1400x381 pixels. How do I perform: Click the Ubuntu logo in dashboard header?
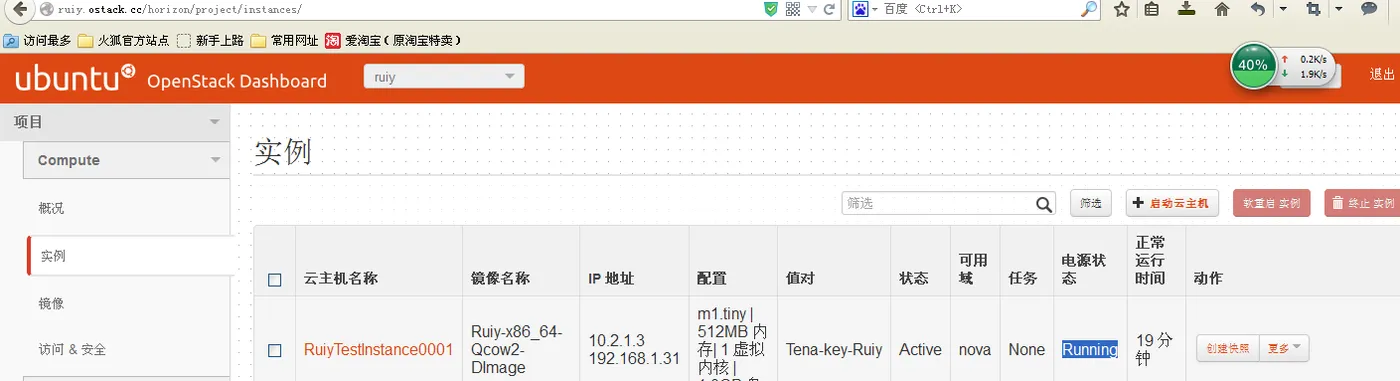75,77
